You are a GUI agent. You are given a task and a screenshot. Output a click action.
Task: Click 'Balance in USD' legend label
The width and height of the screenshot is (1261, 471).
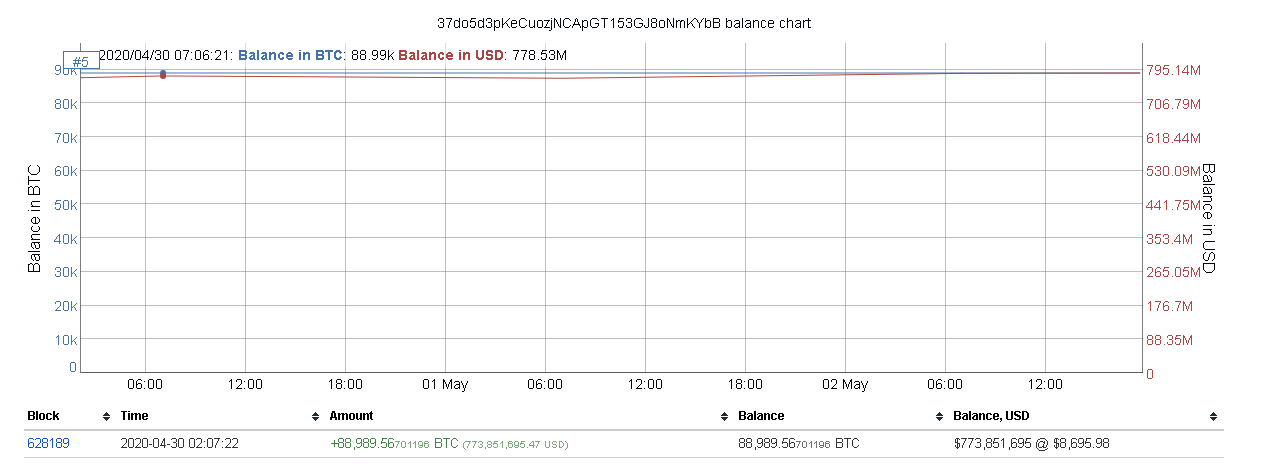tap(450, 55)
